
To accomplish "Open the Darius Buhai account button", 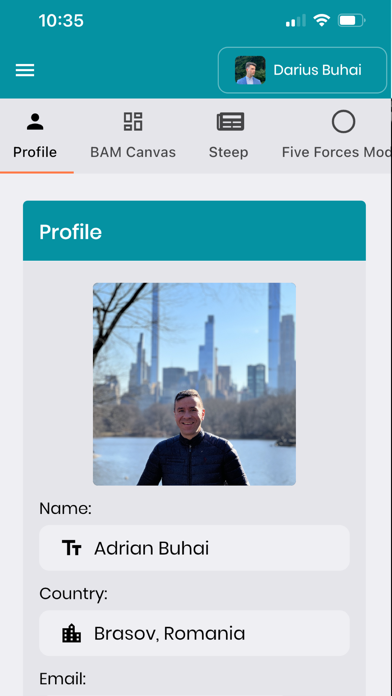I will tap(302, 70).
